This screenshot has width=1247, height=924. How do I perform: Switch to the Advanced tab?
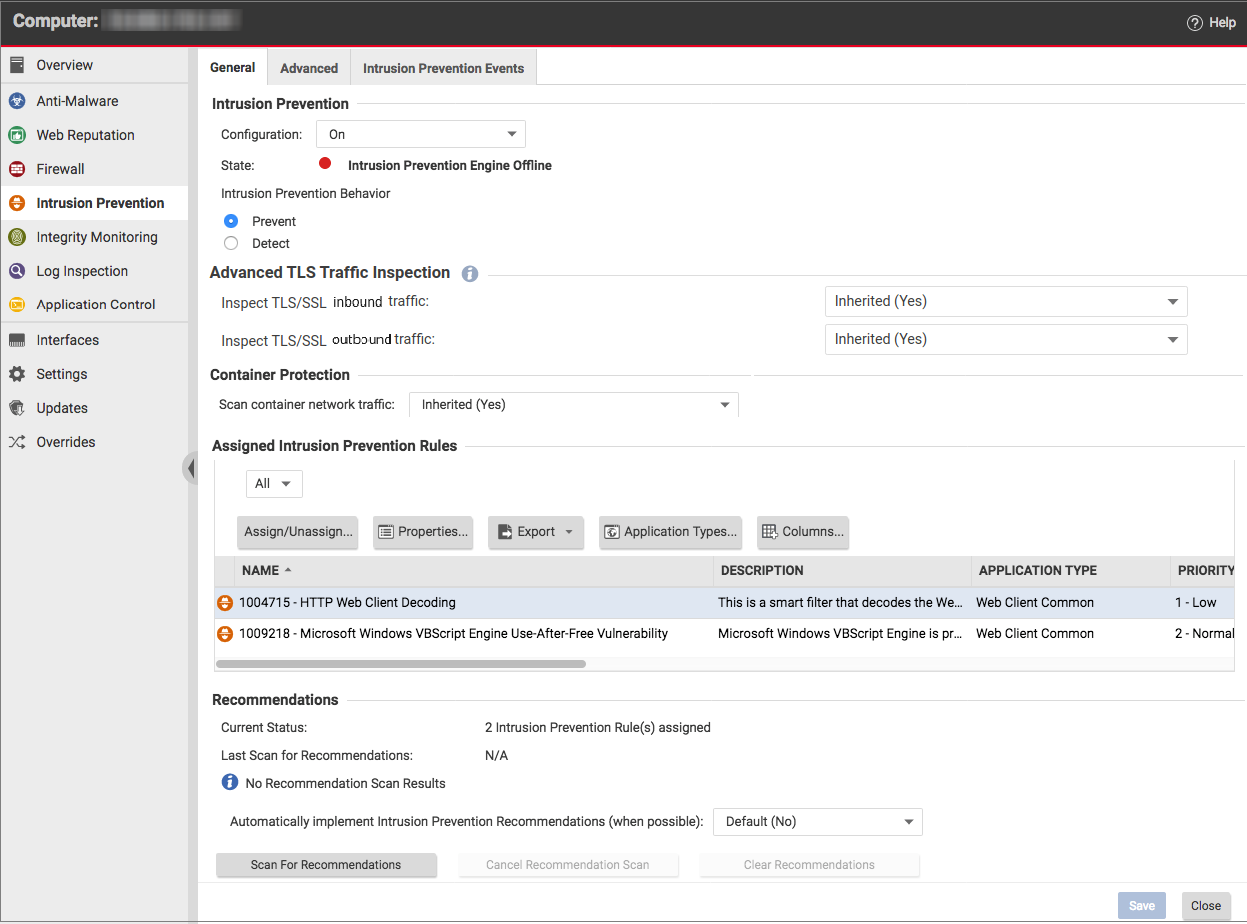tap(309, 68)
